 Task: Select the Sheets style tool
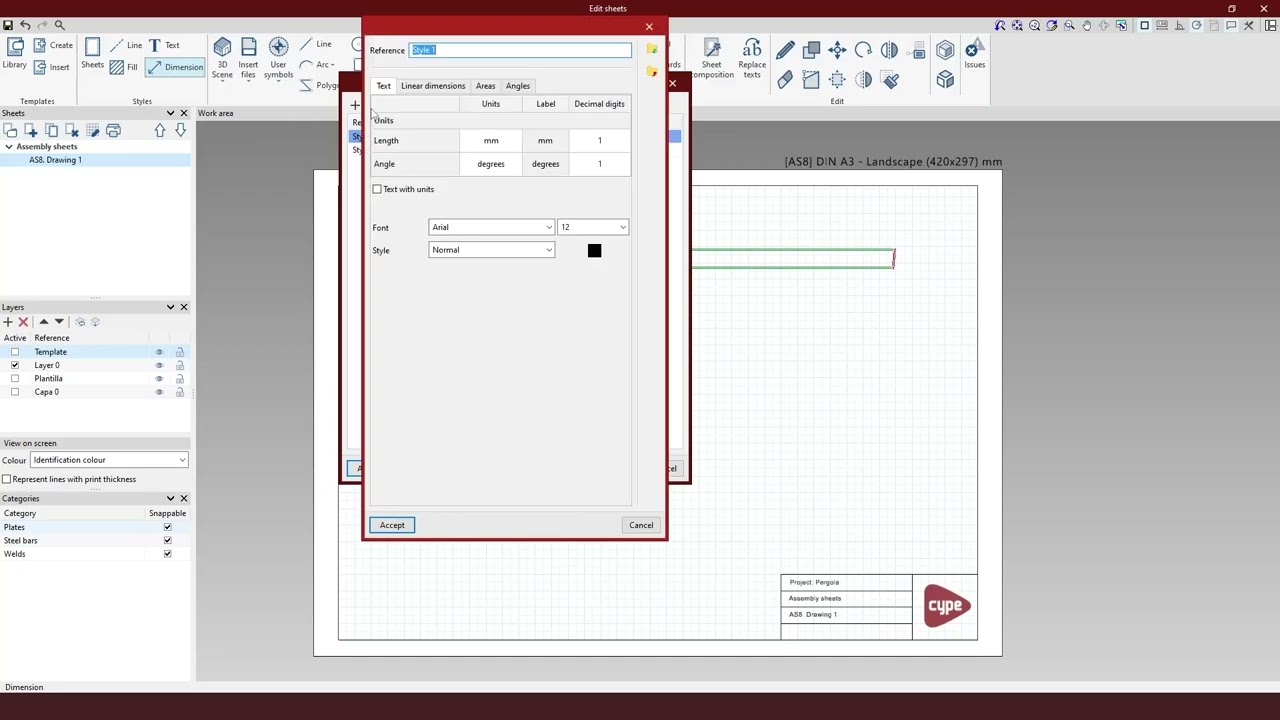click(x=92, y=55)
